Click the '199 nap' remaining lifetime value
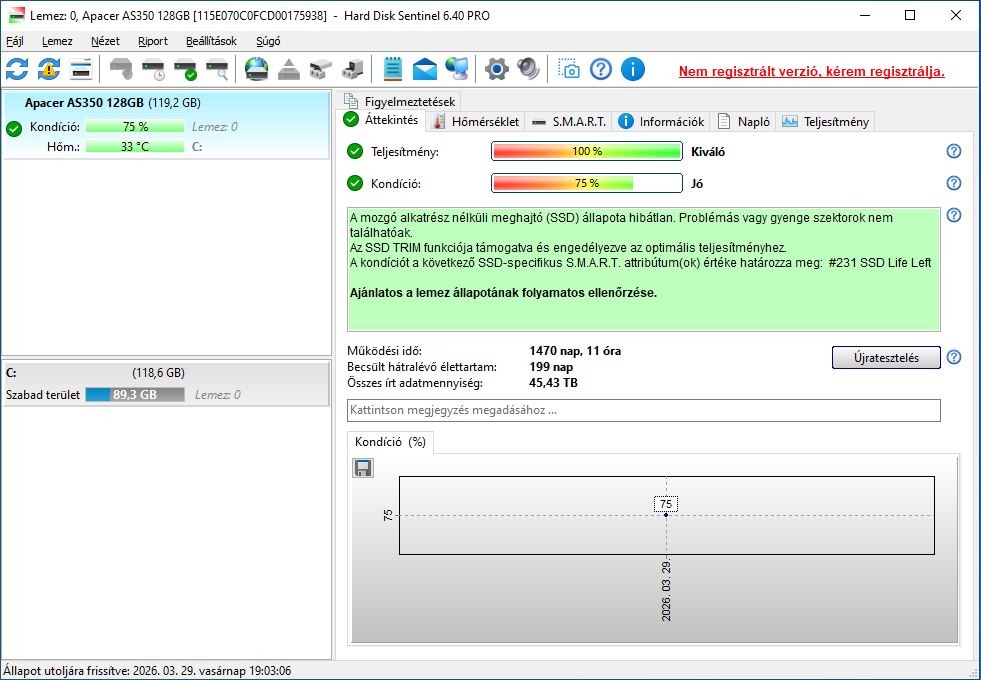 tap(551, 367)
